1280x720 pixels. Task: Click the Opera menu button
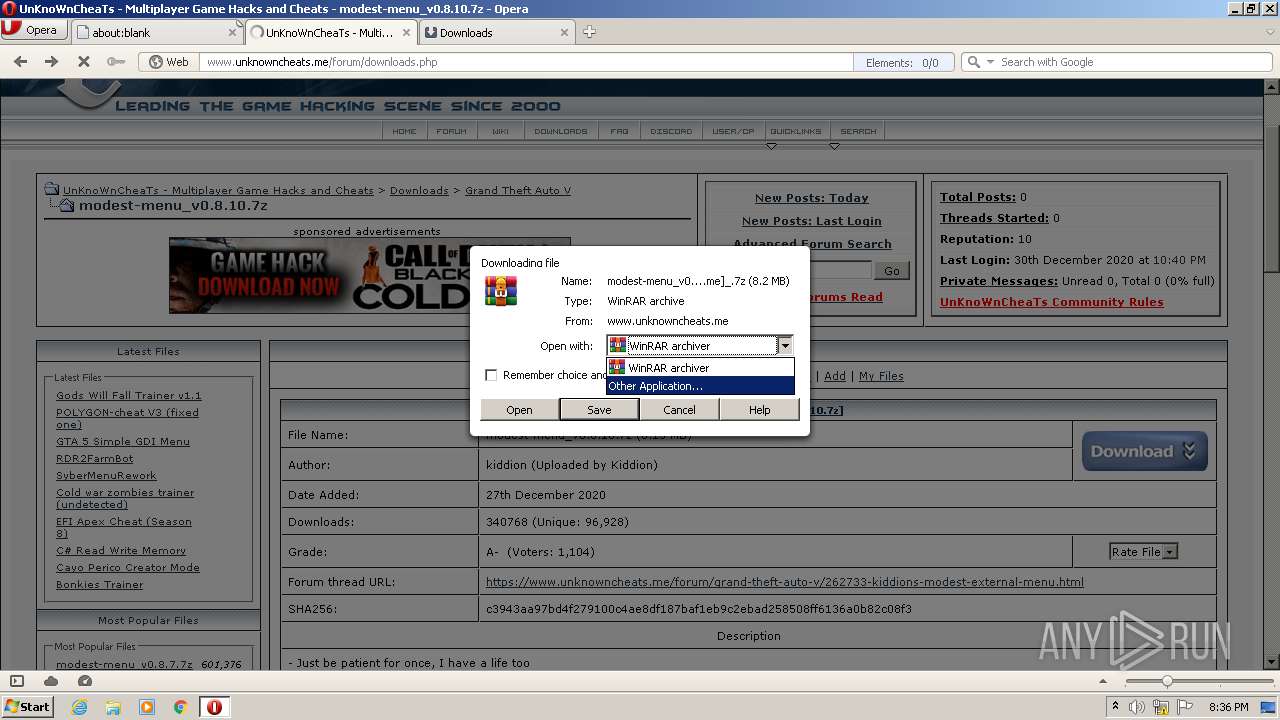pos(34,30)
